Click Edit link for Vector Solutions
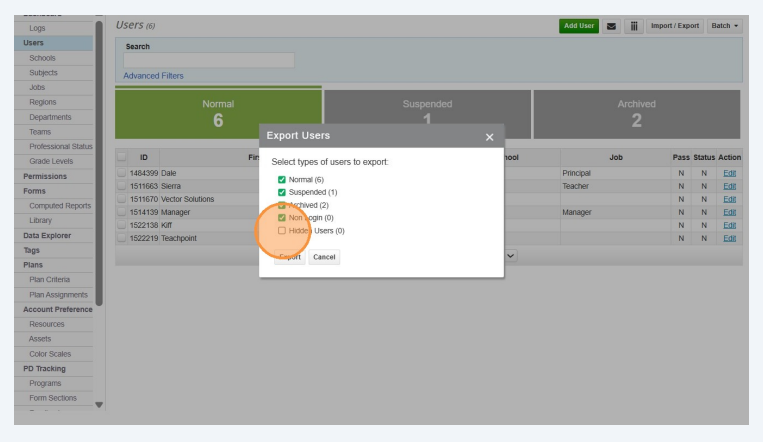Viewport: 763px width, 442px height. pyautogui.click(x=729, y=200)
